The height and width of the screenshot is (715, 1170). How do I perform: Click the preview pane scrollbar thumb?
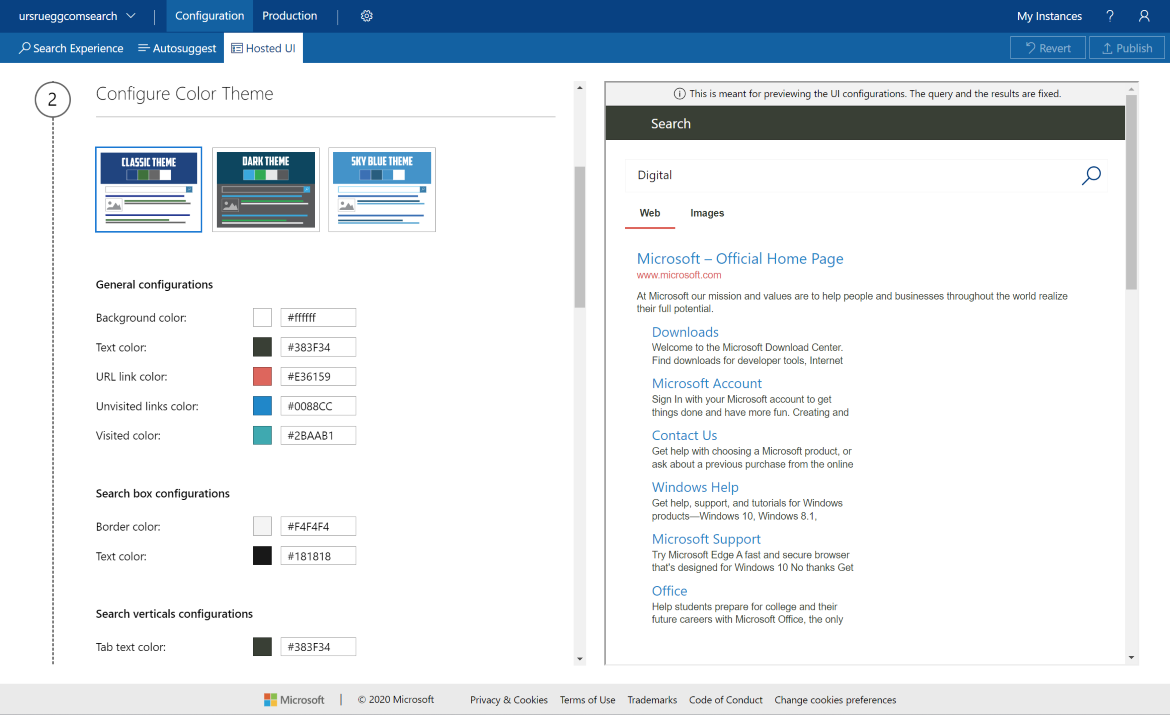click(x=1131, y=192)
